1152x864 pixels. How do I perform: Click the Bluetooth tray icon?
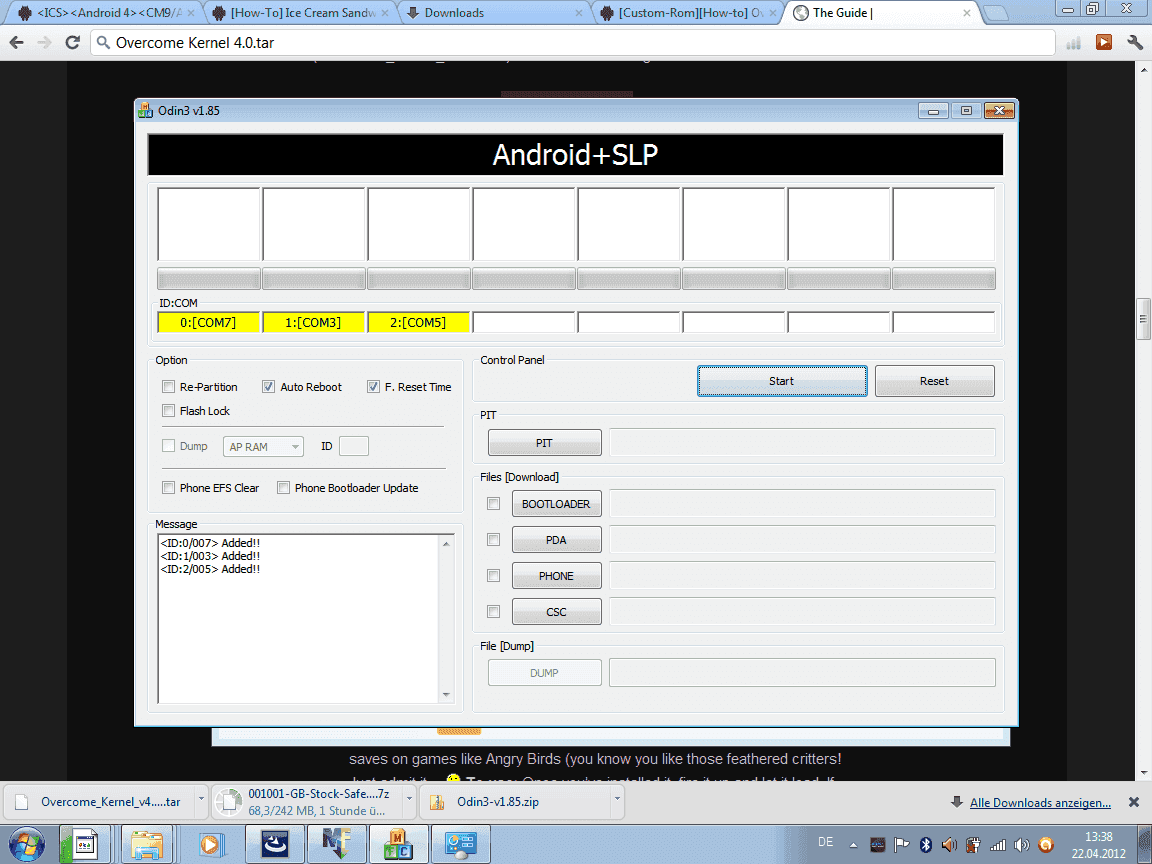[x=926, y=845]
